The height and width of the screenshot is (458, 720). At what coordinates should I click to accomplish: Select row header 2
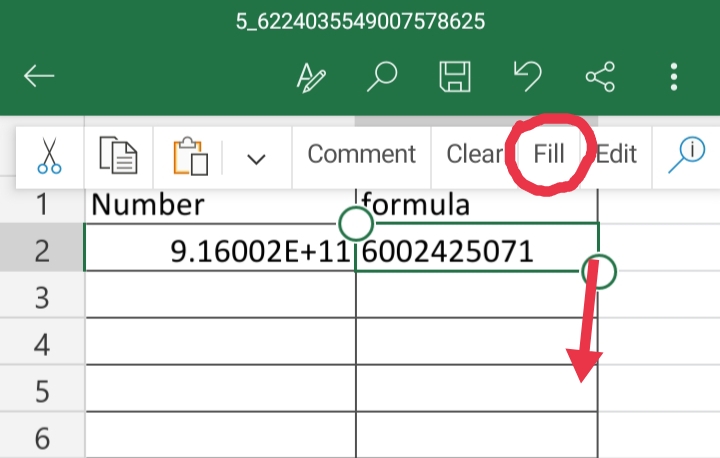click(42, 247)
